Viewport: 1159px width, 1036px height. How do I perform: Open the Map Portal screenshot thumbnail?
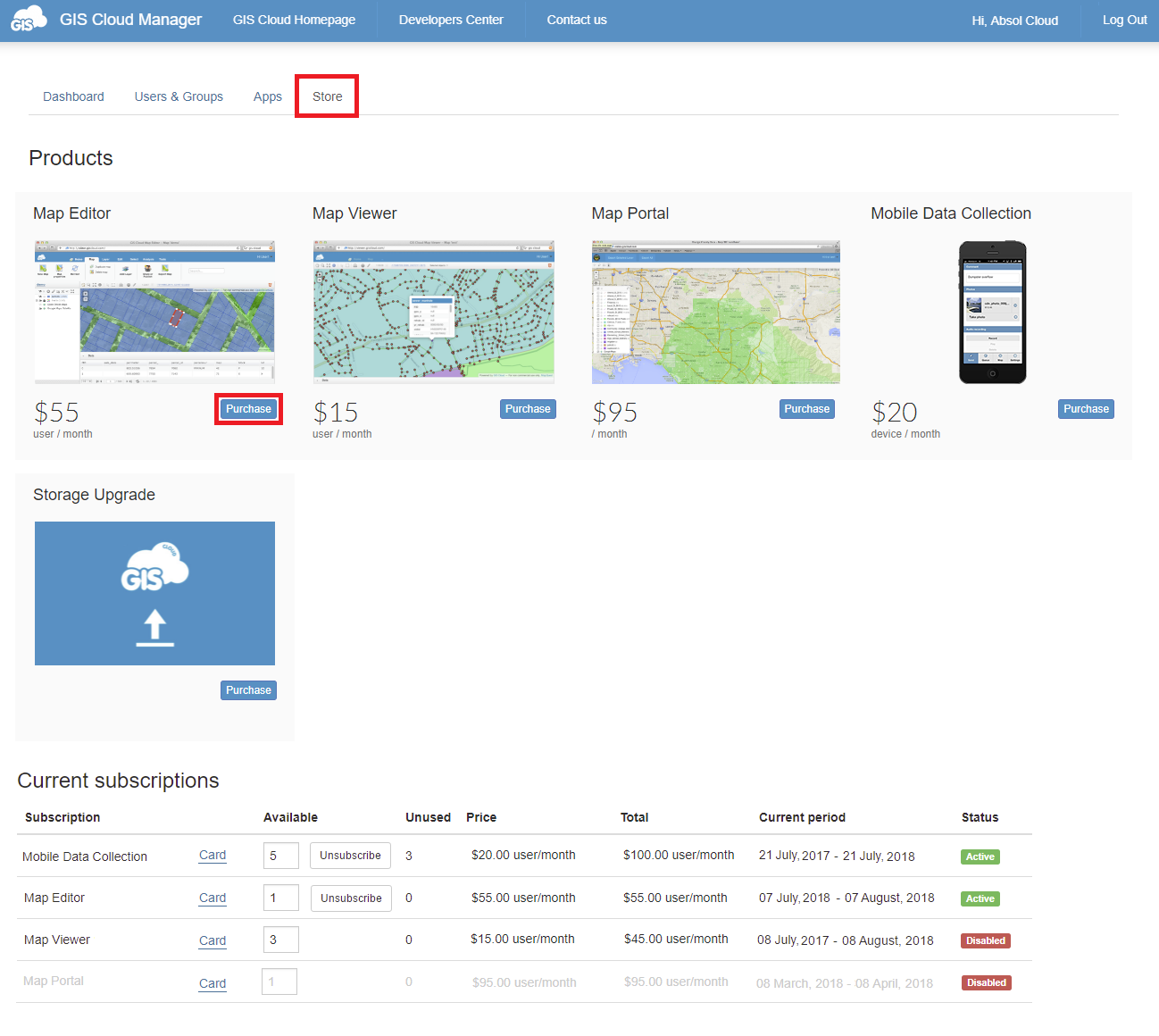tap(716, 312)
